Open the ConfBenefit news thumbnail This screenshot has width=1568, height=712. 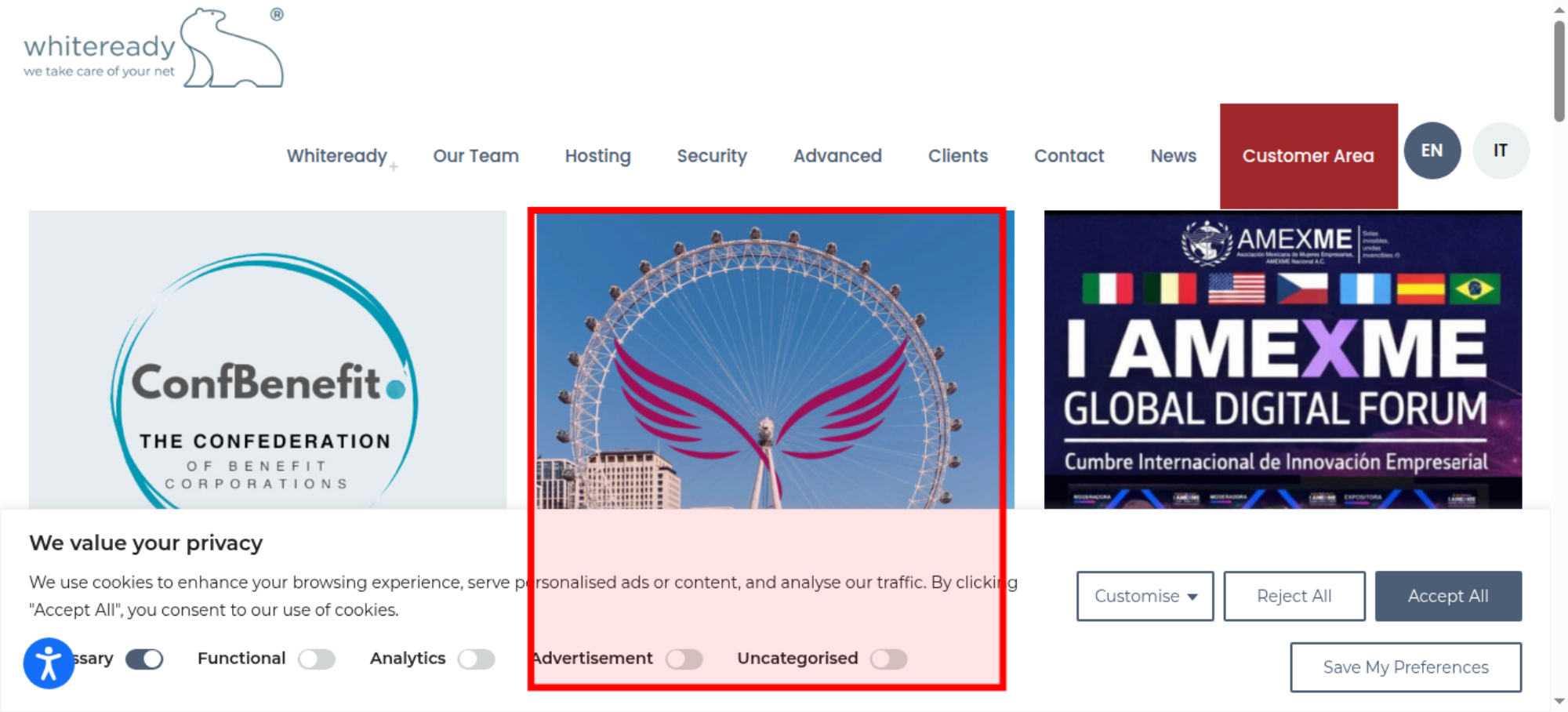click(267, 360)
